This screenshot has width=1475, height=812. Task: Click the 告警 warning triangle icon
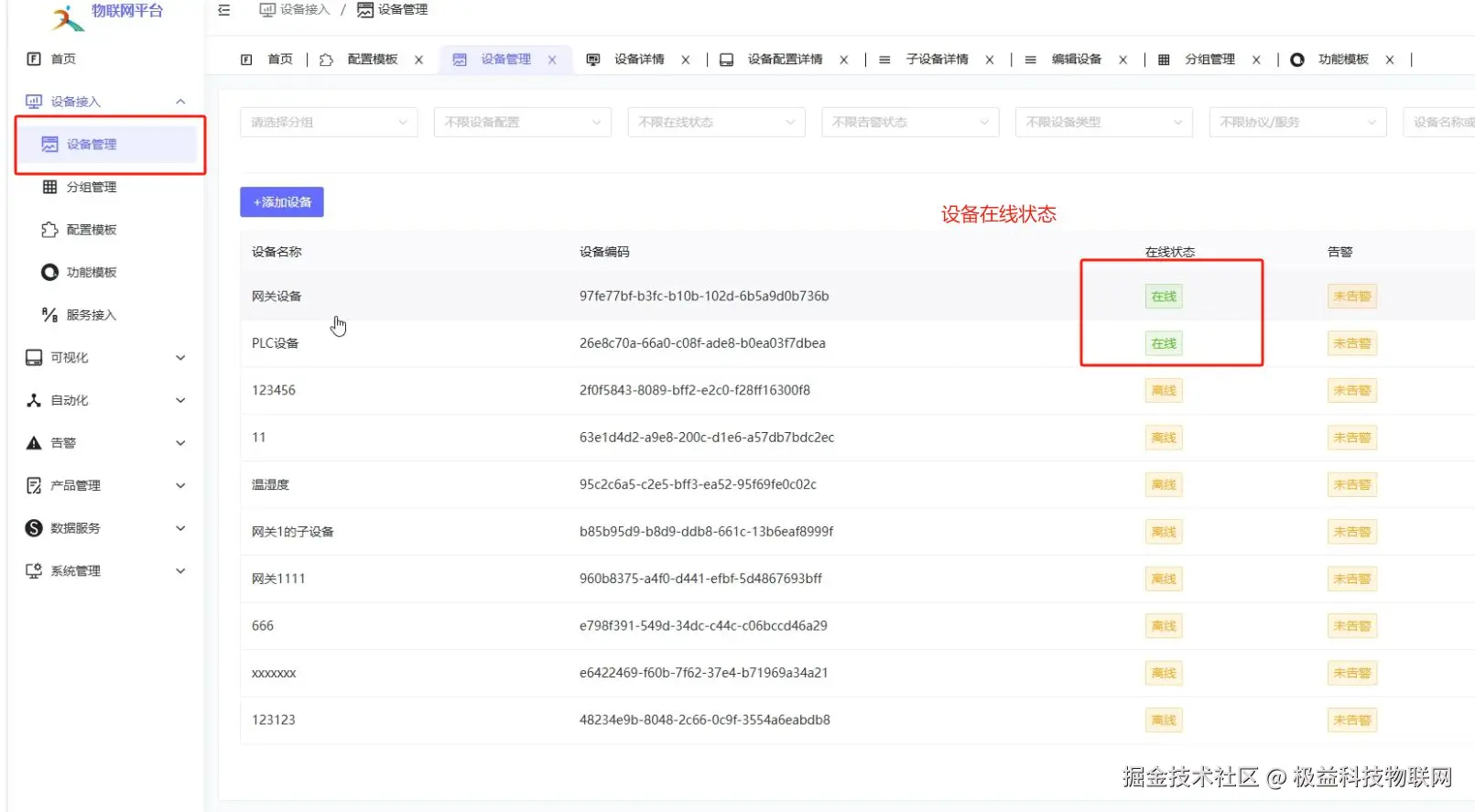click(x=34, y=443)
